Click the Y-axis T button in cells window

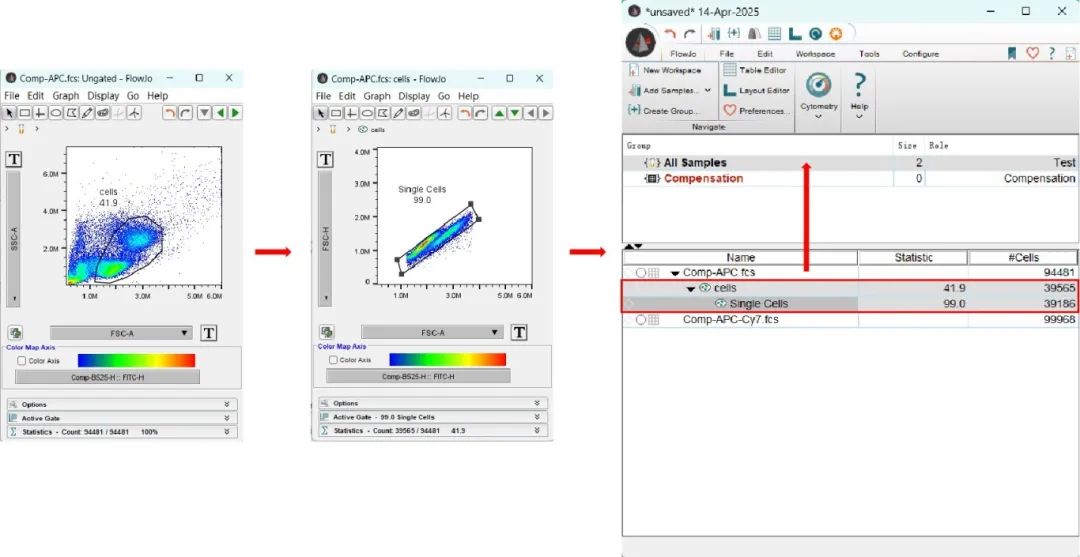[325, 160]
